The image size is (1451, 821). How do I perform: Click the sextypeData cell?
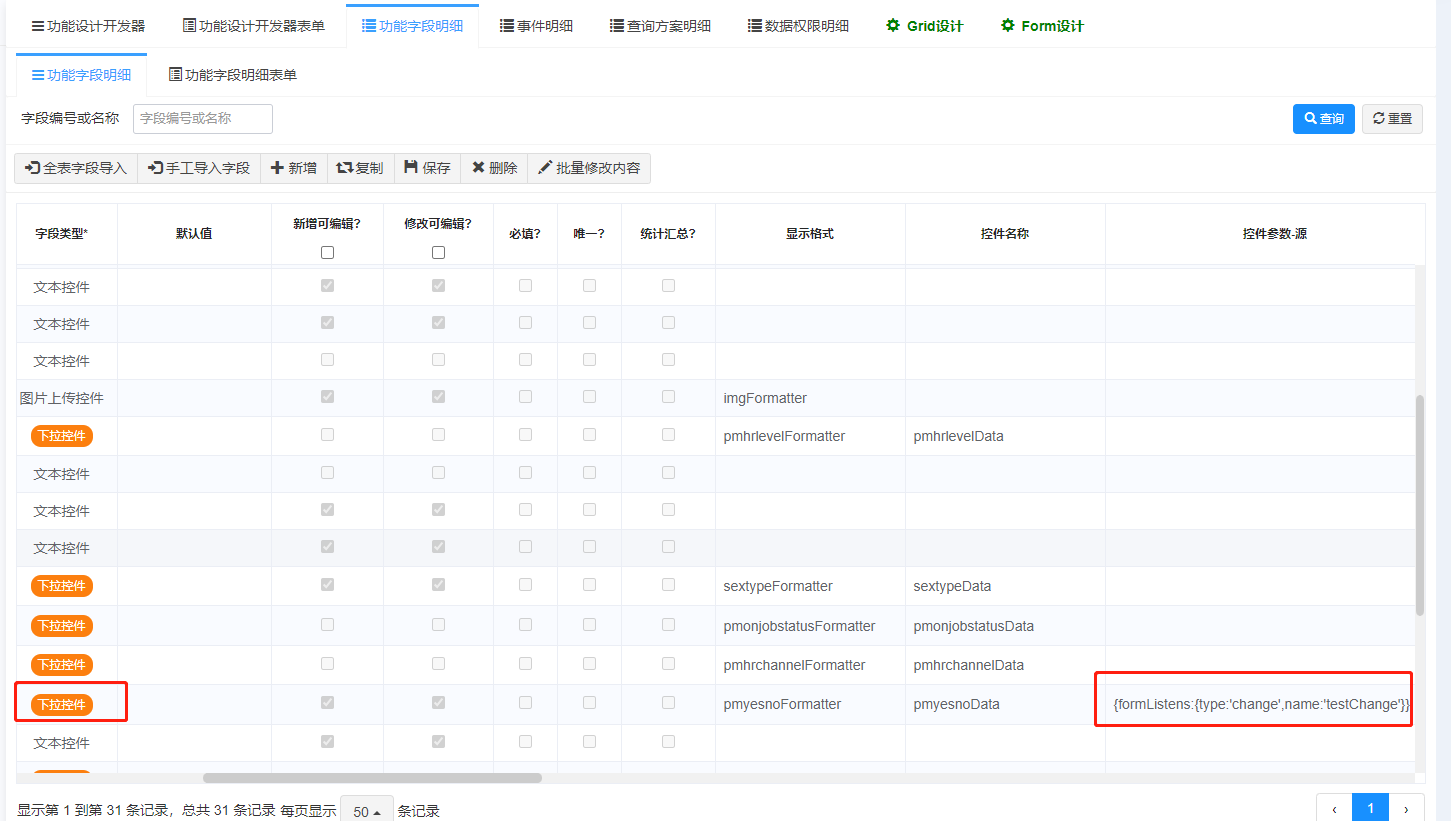click(x=1006, y=586)
